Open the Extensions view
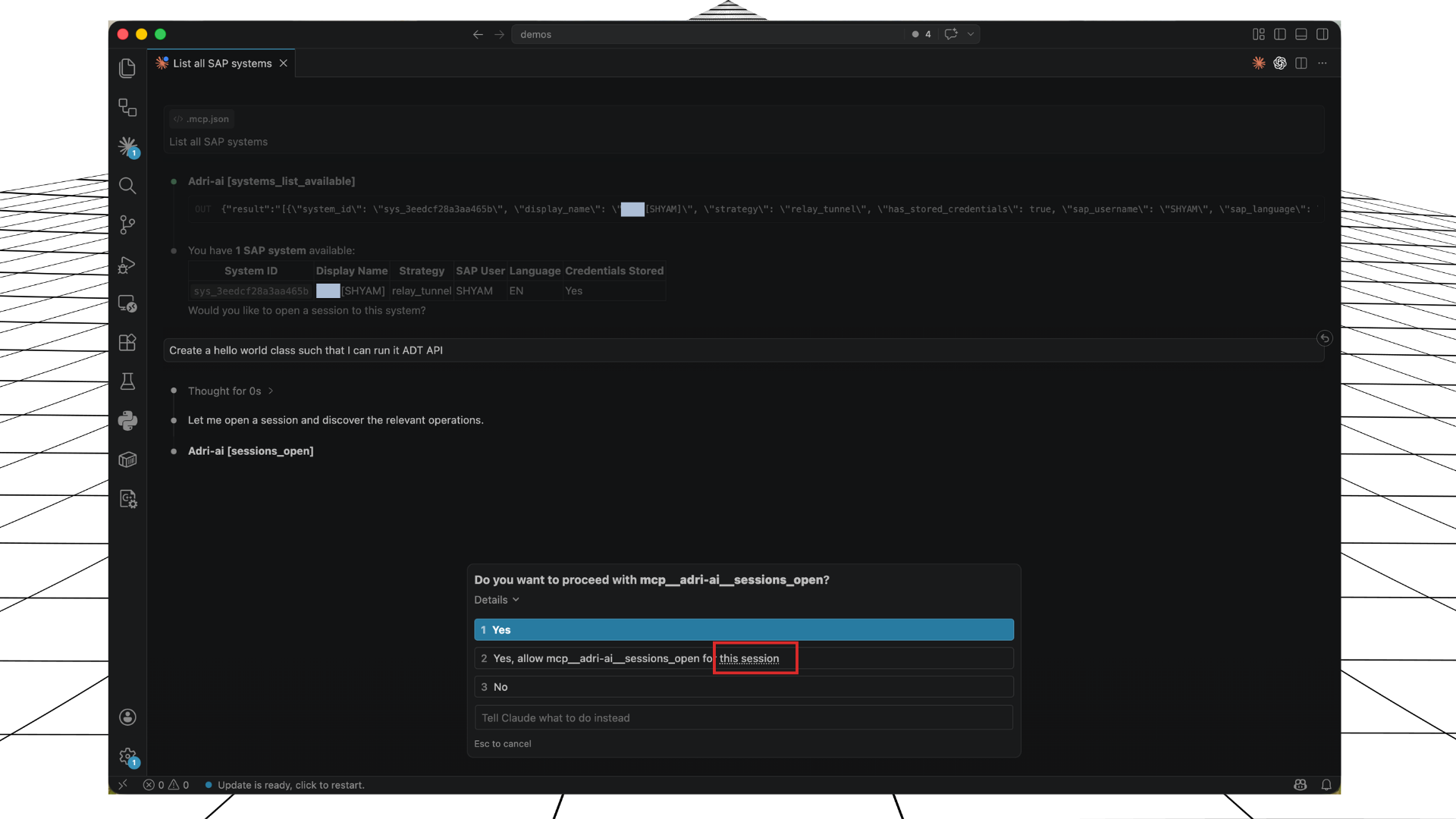The height and width of the screenshot is (819, 1456). tap(127, 343)
